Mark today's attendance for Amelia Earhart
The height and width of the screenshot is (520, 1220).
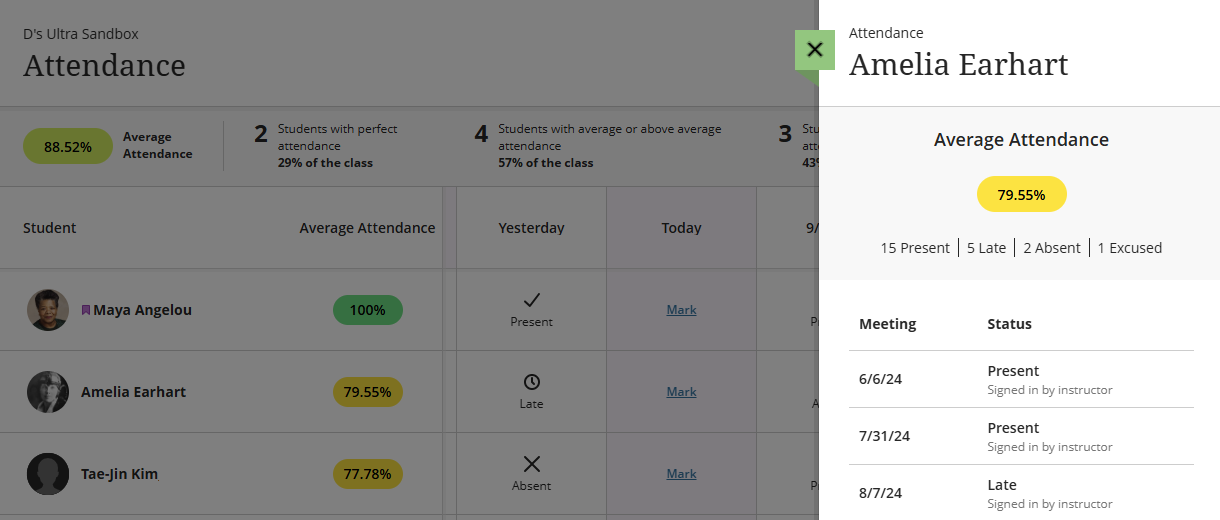coord(682,392)
